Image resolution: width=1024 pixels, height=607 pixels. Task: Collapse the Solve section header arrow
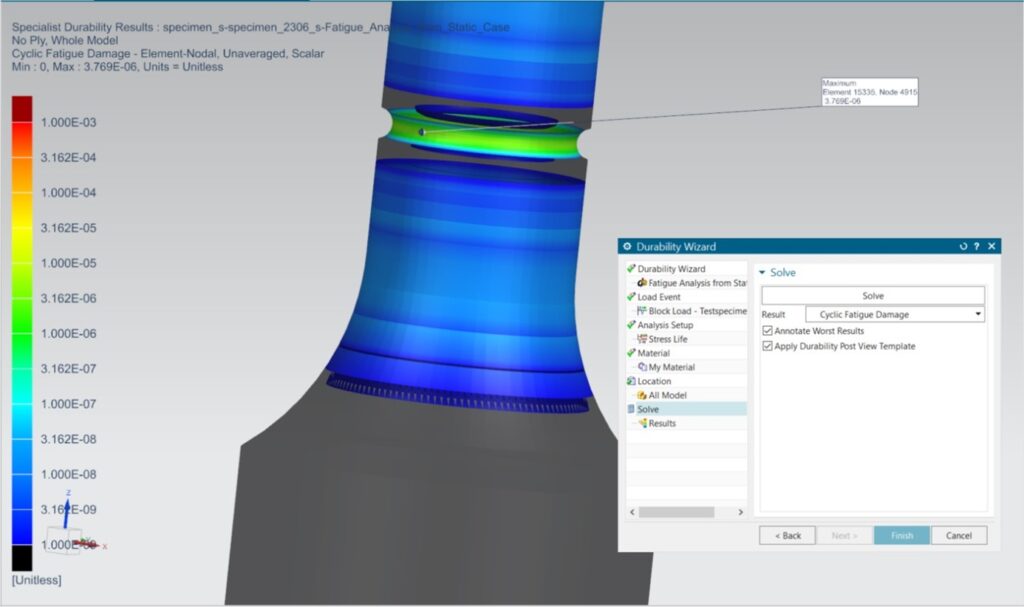click(762, 273)
